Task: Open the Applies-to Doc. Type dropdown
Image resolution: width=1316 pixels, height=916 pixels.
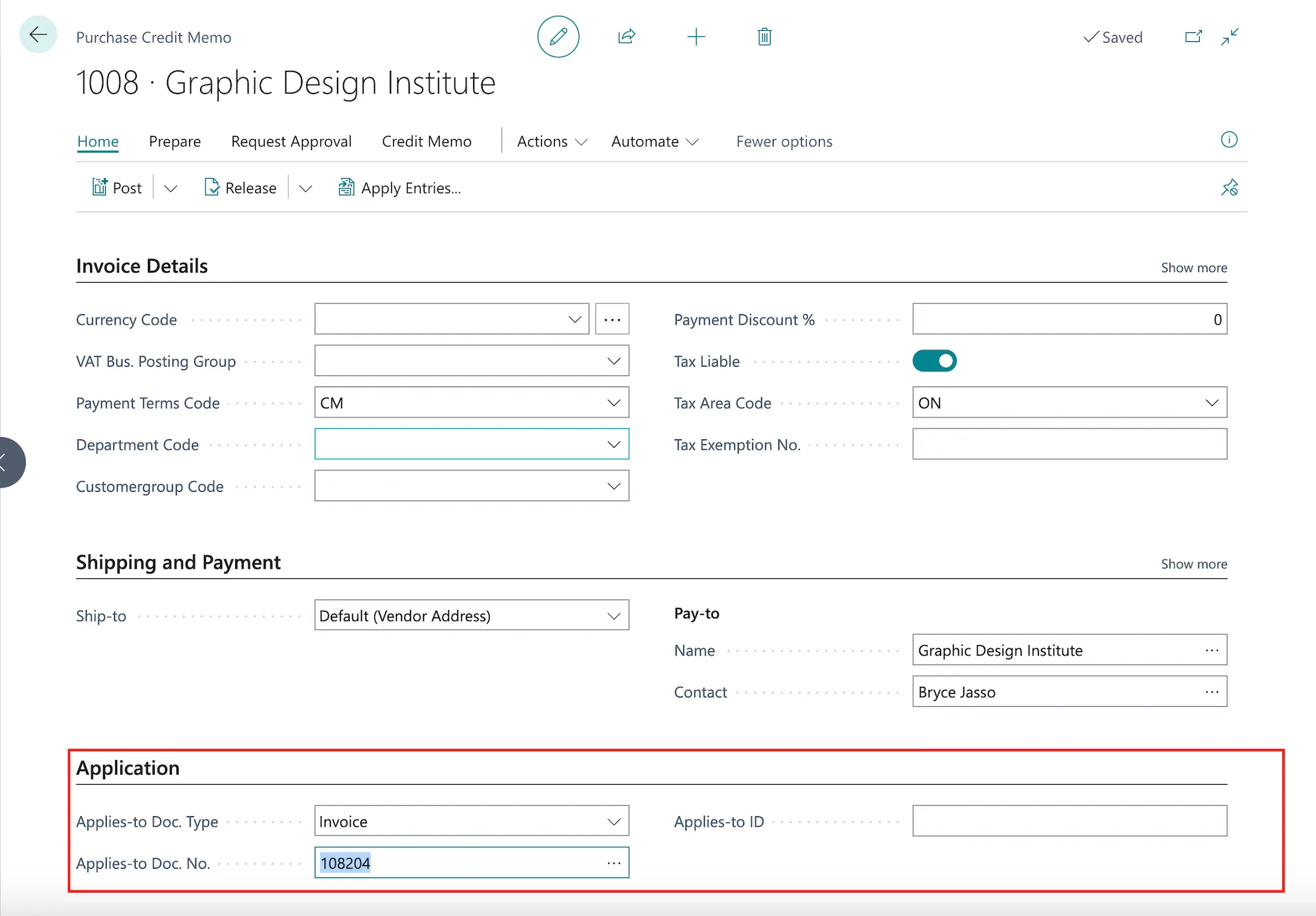Action: click(x=613, y=821)
